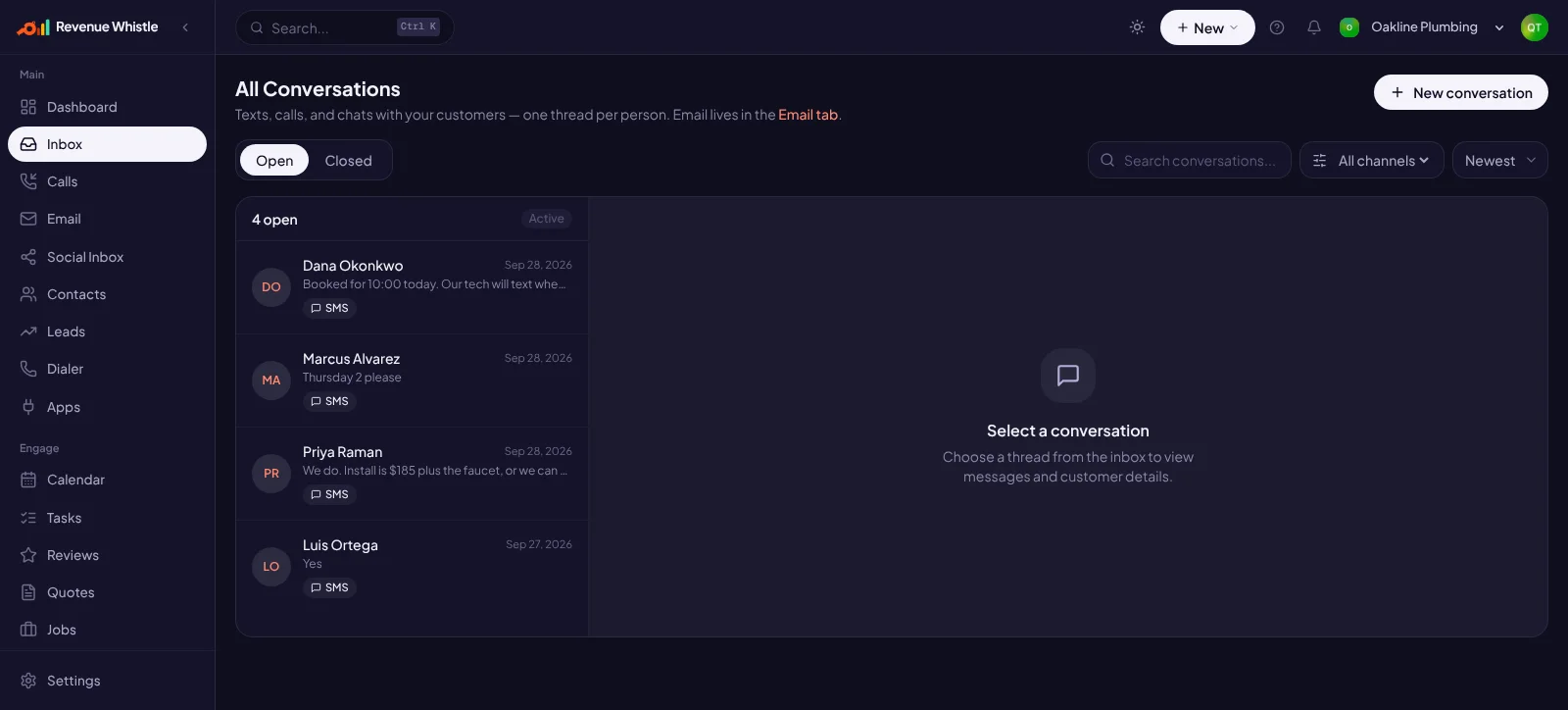Open Priya Raman's conversation
The image size is (1568, 710).
coord(412,474)
